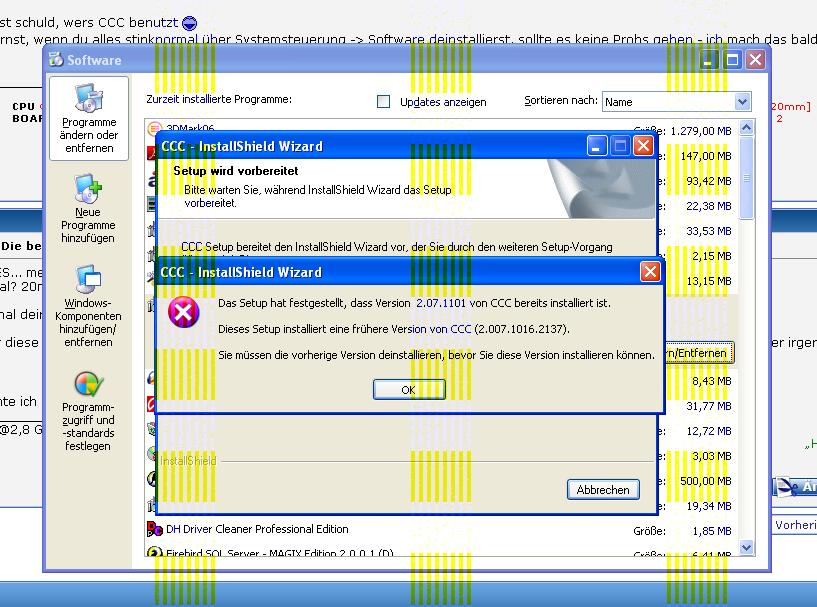Image resolution: width=817 pixels, height=607 pixels.
Task: Click the smiley emoticon in forum post
Action: pos(190,23)
